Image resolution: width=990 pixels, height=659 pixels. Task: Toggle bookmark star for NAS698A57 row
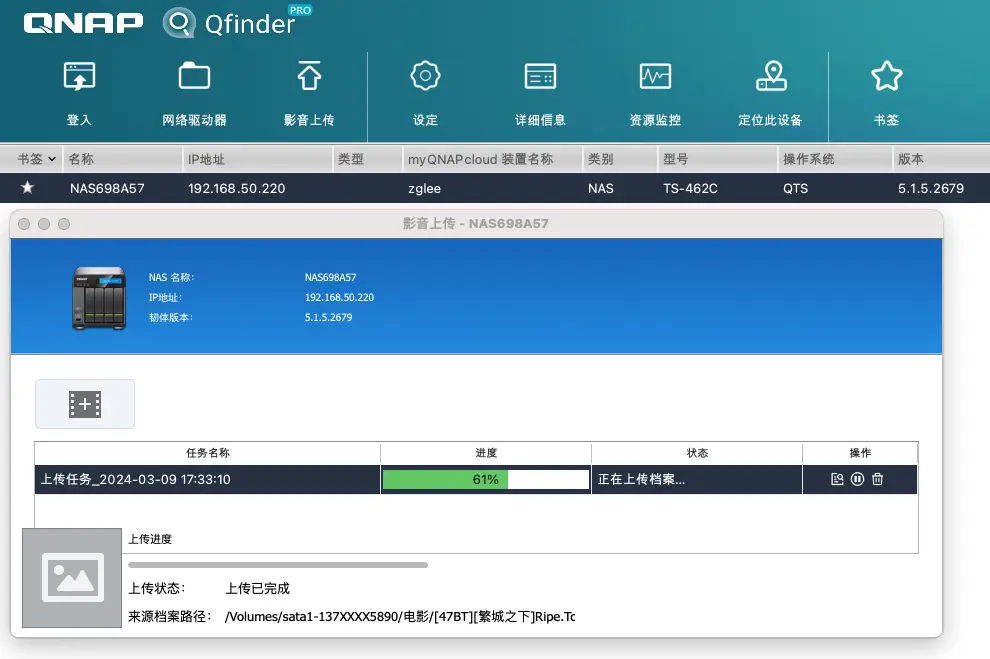[x=27, y=187]
